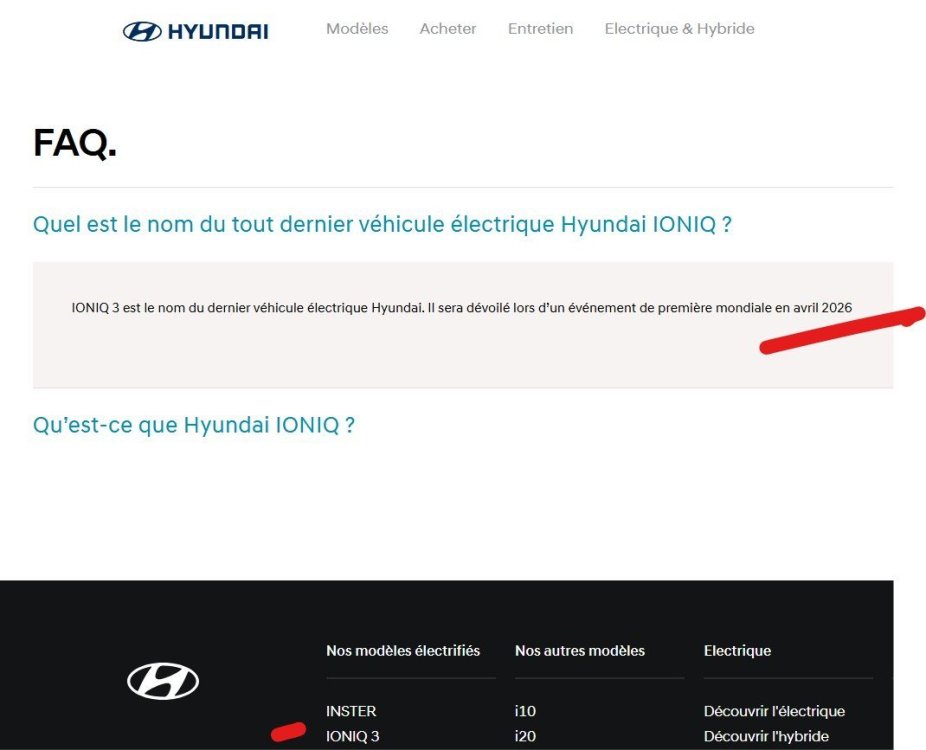This screenshot has width=926, height=750.
Task: Click the FAQ. page heading
Action: (75, 143)
